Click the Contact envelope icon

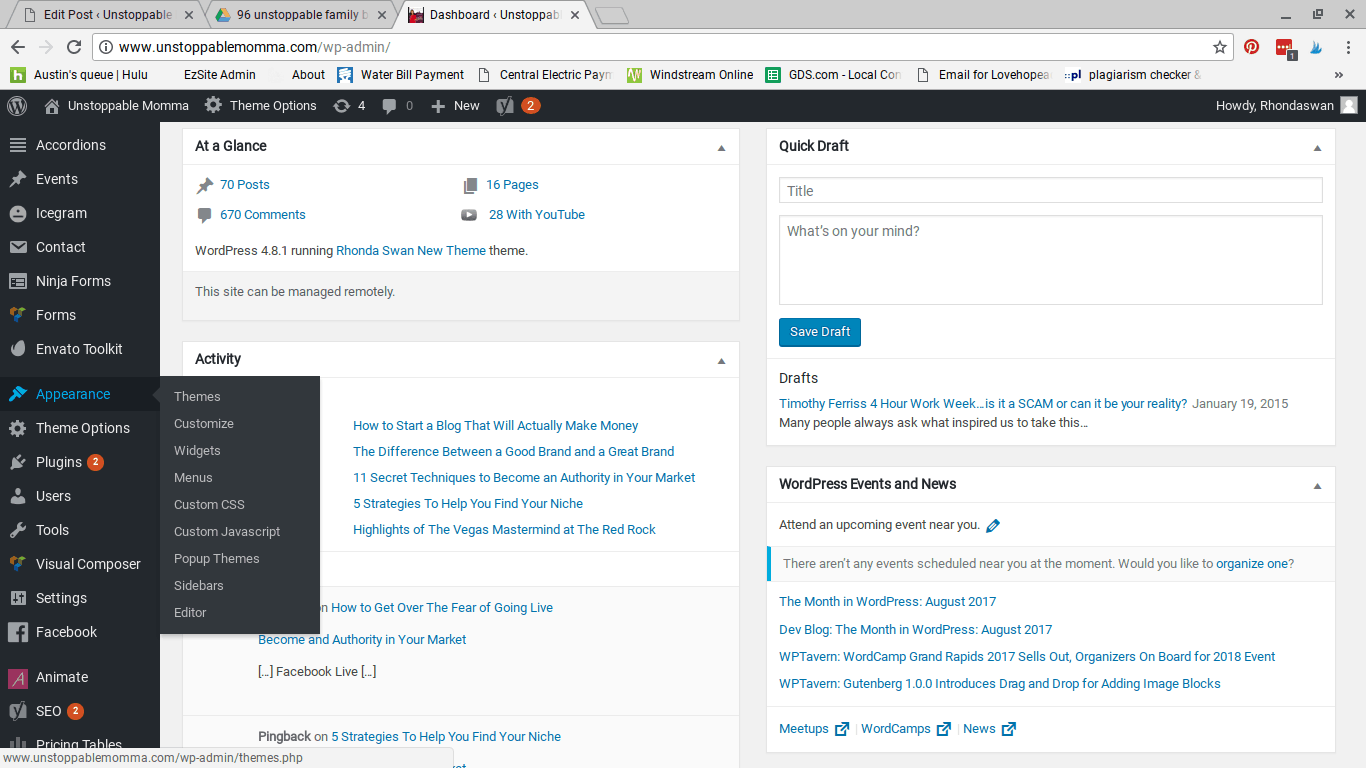coord(17,247)
